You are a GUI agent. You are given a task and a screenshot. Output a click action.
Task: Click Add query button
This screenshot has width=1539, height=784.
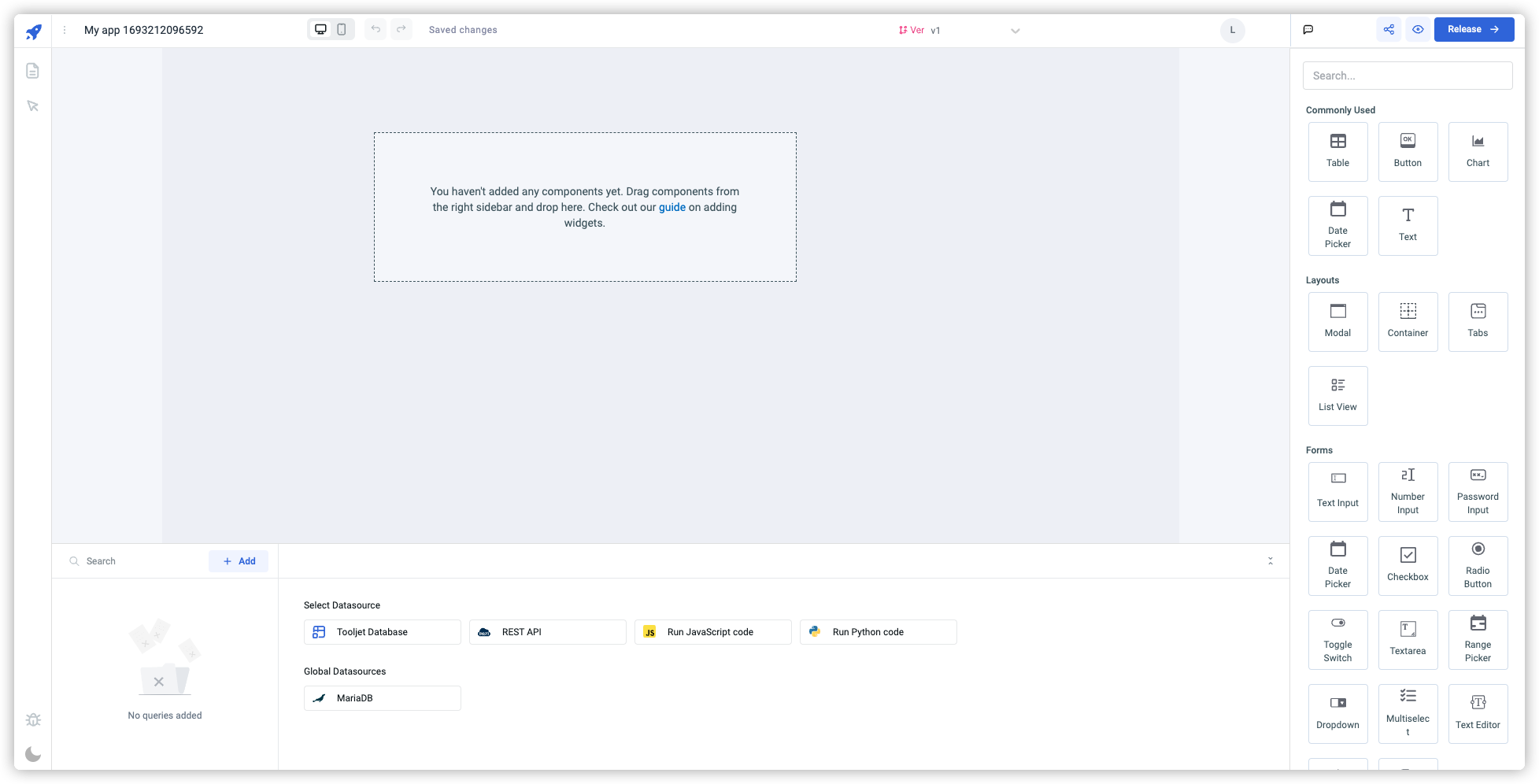point(239,561)
